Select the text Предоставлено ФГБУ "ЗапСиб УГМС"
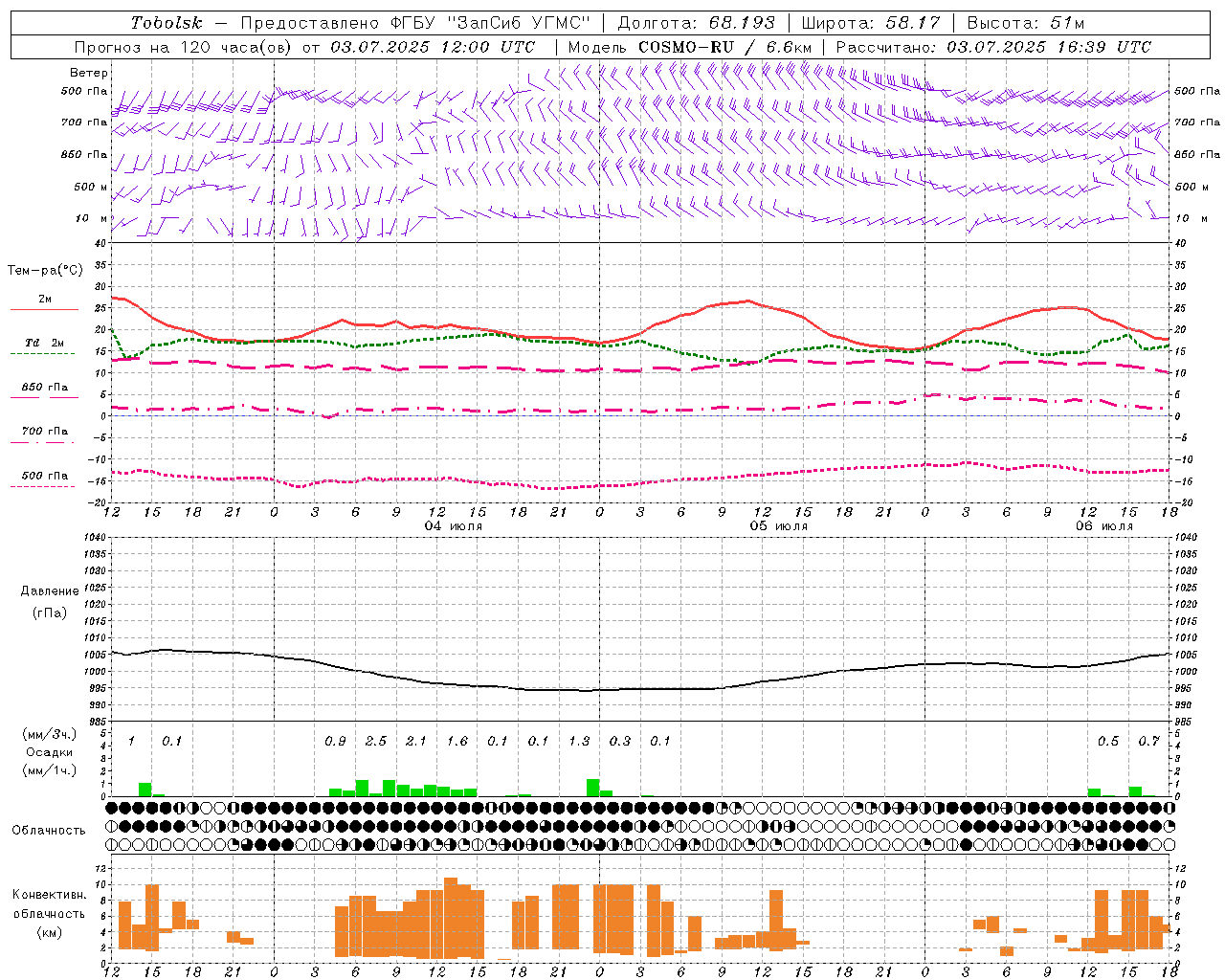The height and width of the screenshot is (980, 1225). [415, 23]
